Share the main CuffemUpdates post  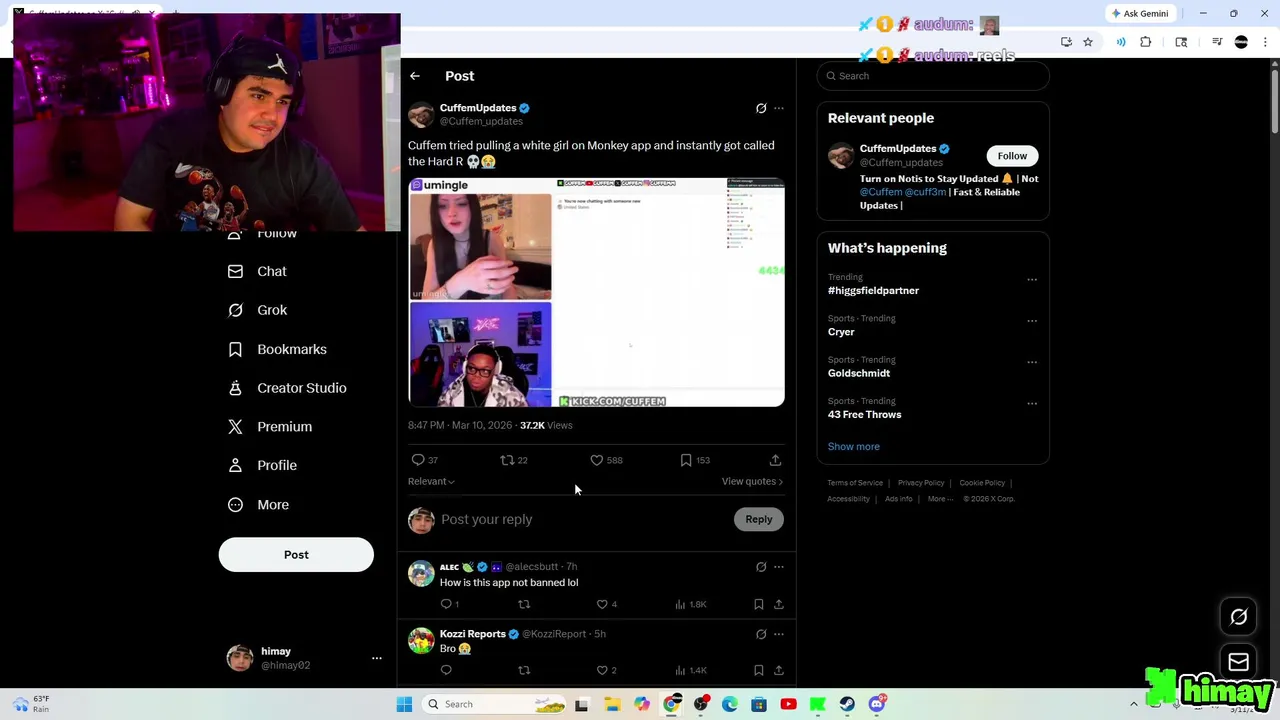[x=775, y=460]
